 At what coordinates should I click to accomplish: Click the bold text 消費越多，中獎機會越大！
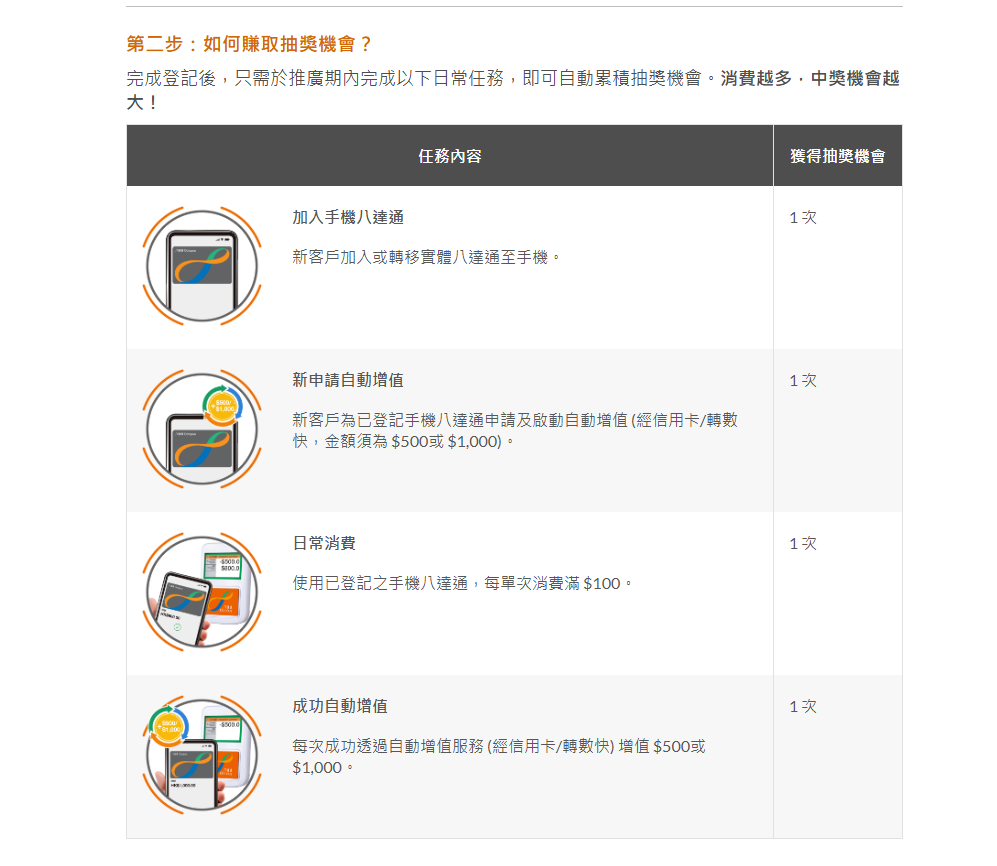coord(810,79)
